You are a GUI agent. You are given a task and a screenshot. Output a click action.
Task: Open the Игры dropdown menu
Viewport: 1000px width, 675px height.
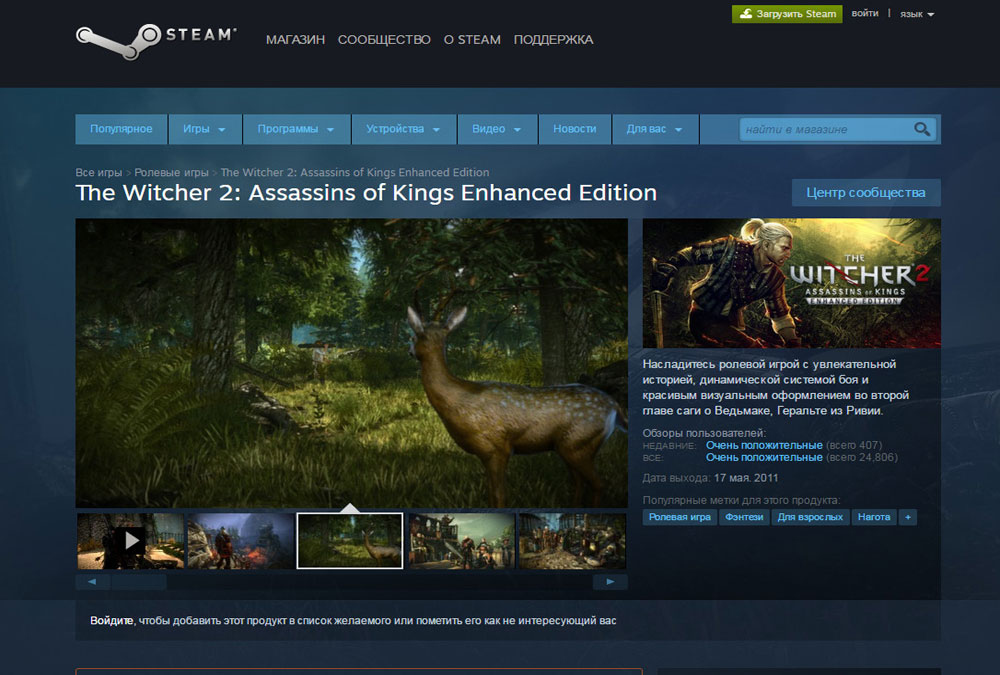(205, 129)
